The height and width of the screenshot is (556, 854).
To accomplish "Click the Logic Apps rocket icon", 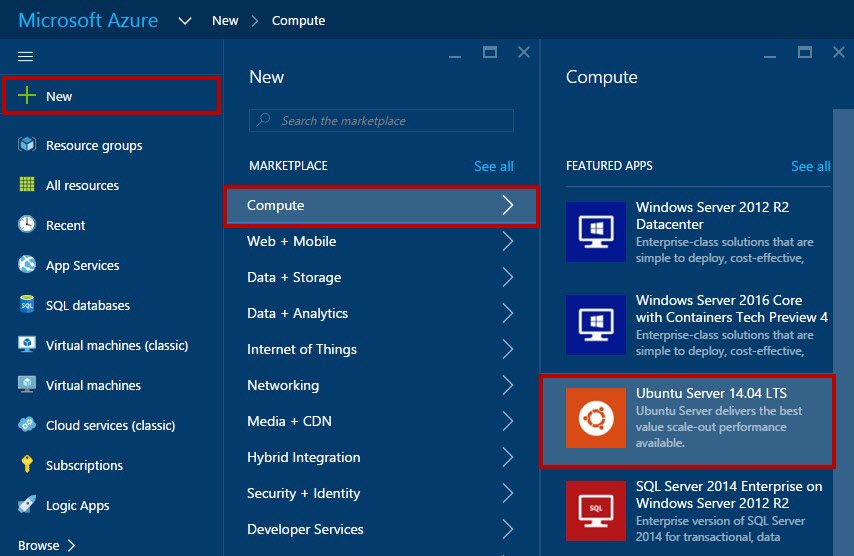I will point(27,504).
